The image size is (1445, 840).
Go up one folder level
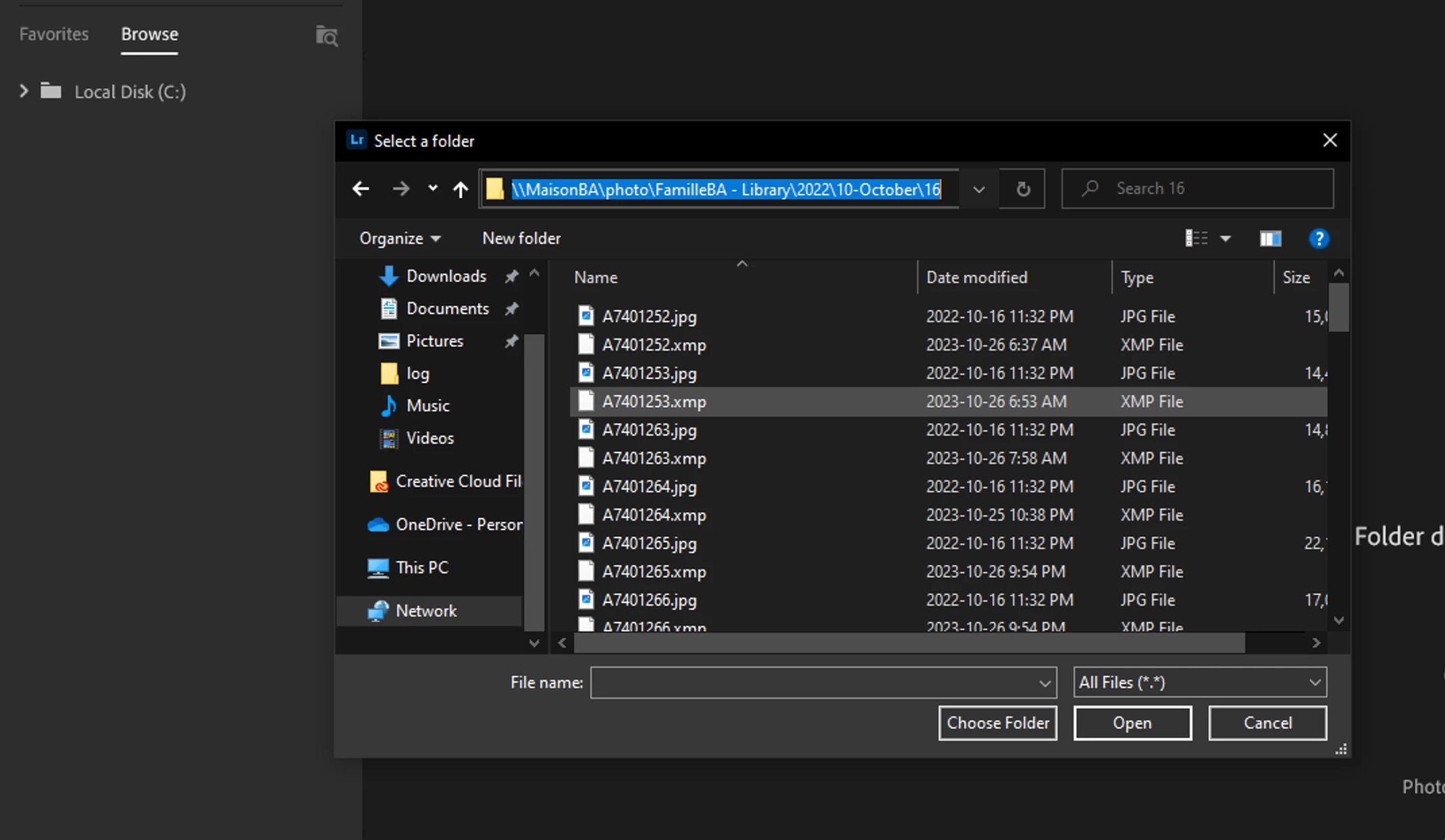coord(461,189)
